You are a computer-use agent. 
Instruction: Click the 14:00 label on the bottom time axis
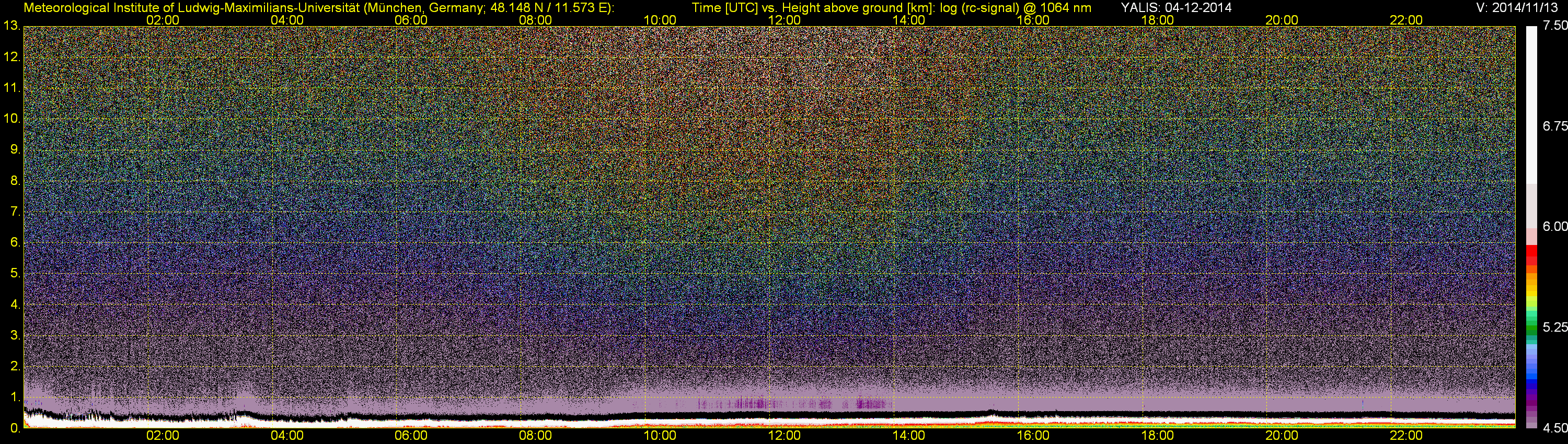908,436
